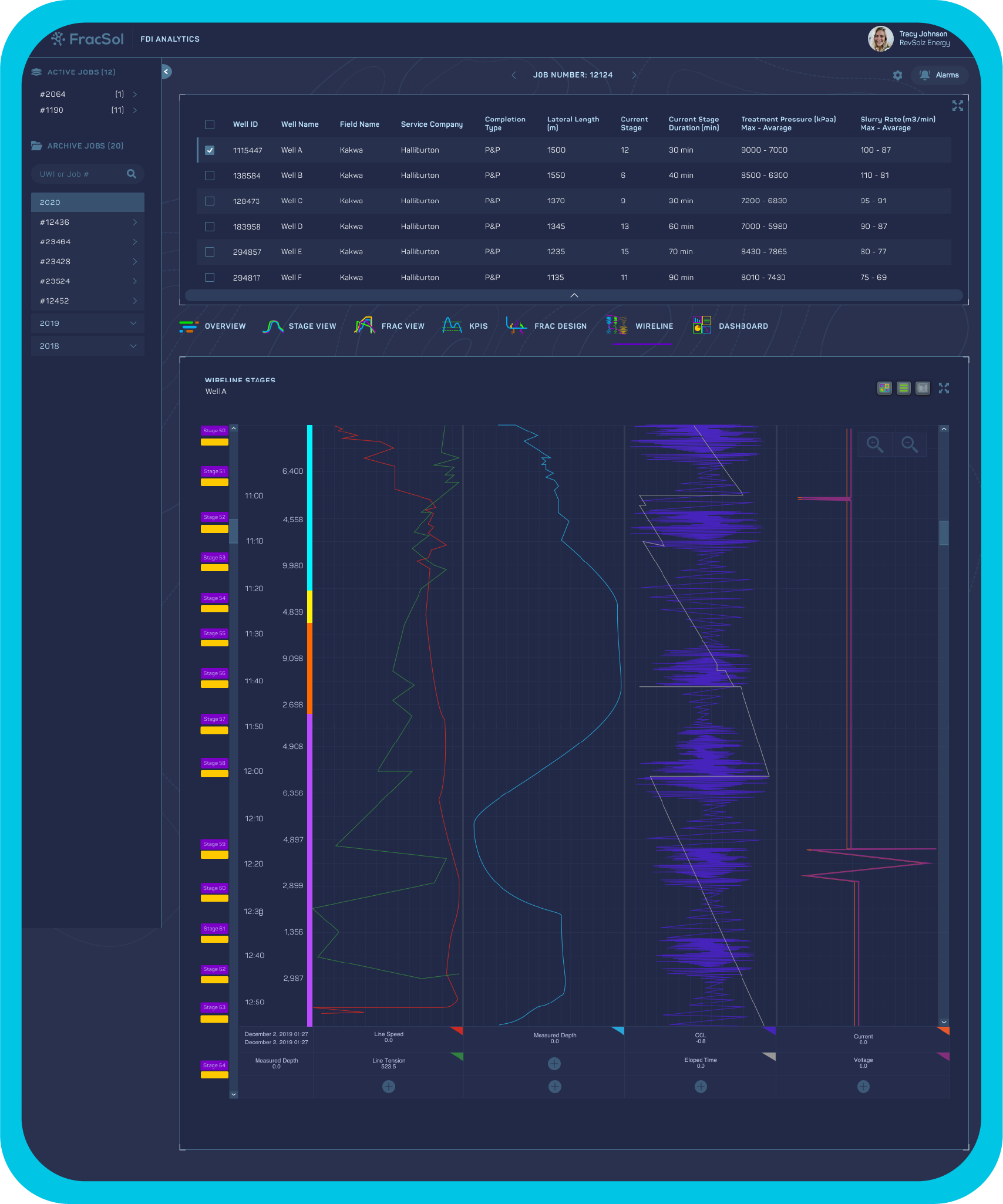Add channel under Measured Depth track
Image resolution: width=1003 pixels, height=1204 pixels.
point(554,1064)
